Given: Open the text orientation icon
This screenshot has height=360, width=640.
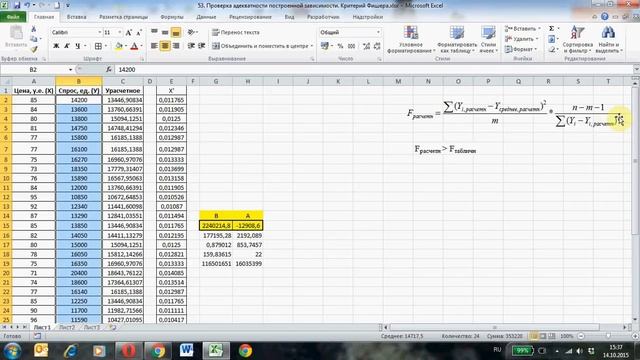Looking at the screenshot, I should pyautogui.click(x=191, y=32).
